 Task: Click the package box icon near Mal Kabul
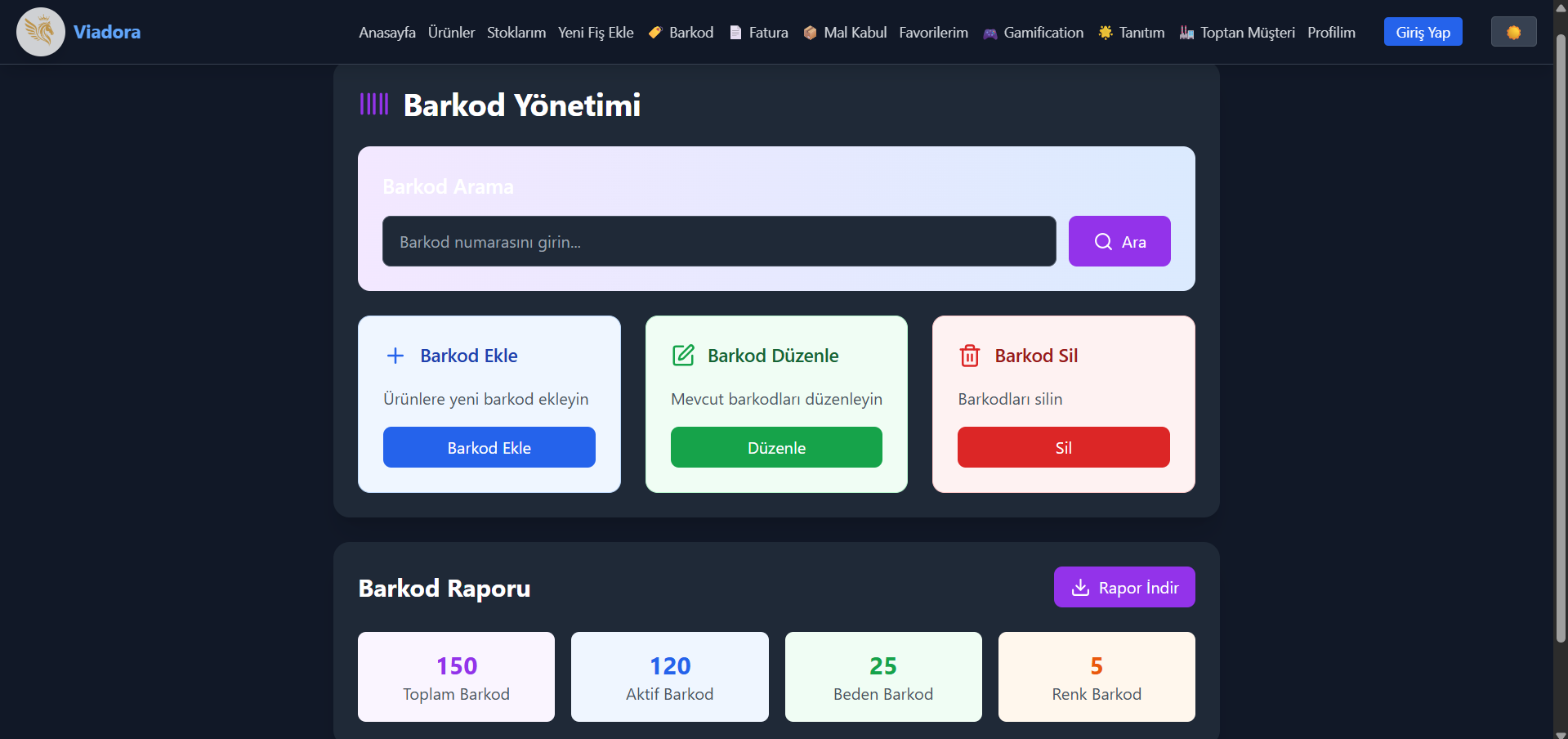click(810, 33)
